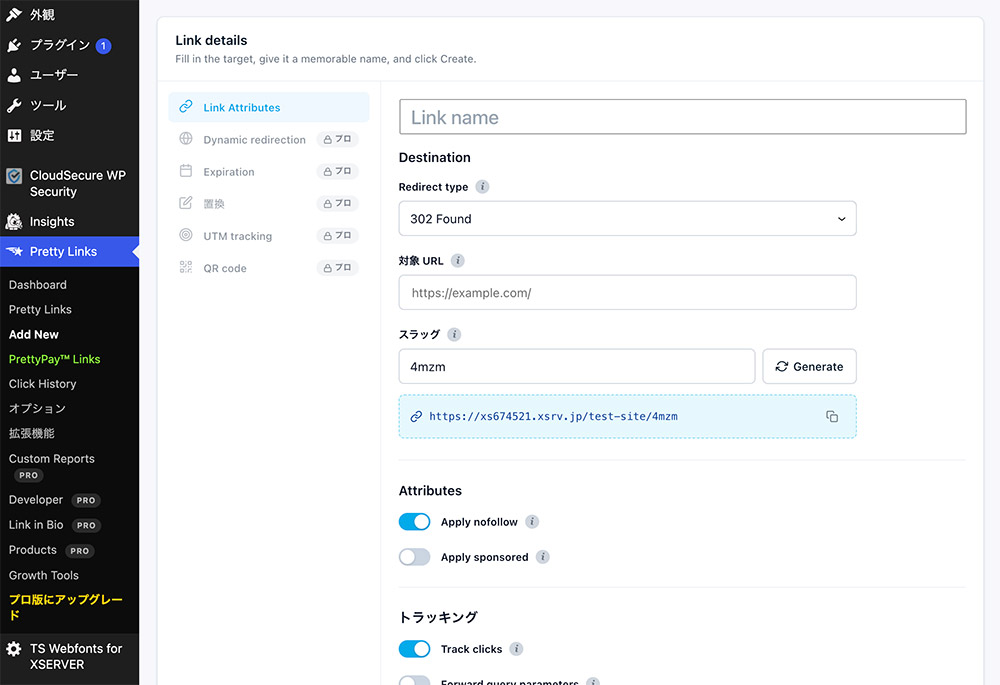Click the Generate slug button
1000x685 pixels.
pos(809,366)
